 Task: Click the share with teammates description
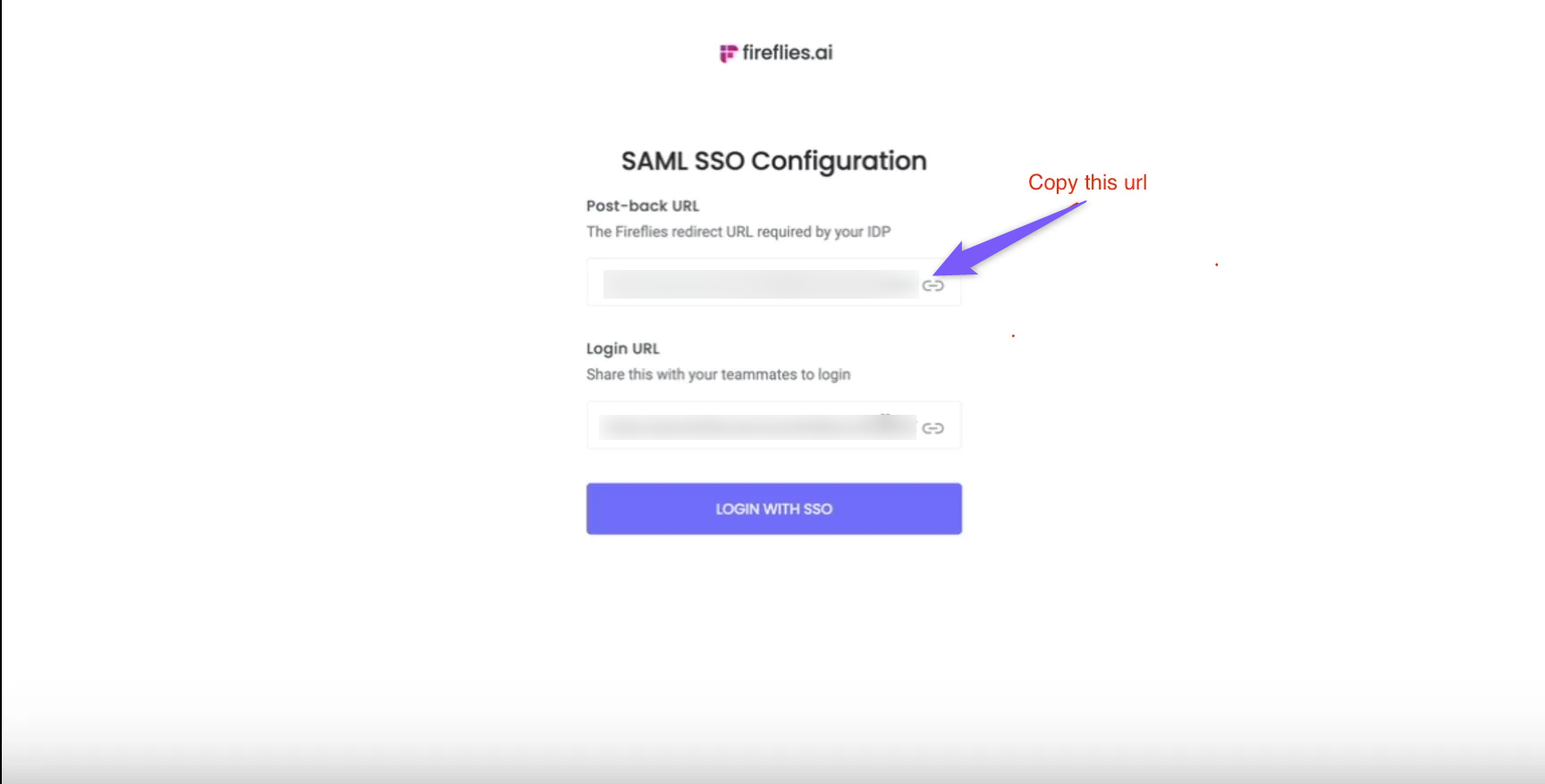[718, 375]
